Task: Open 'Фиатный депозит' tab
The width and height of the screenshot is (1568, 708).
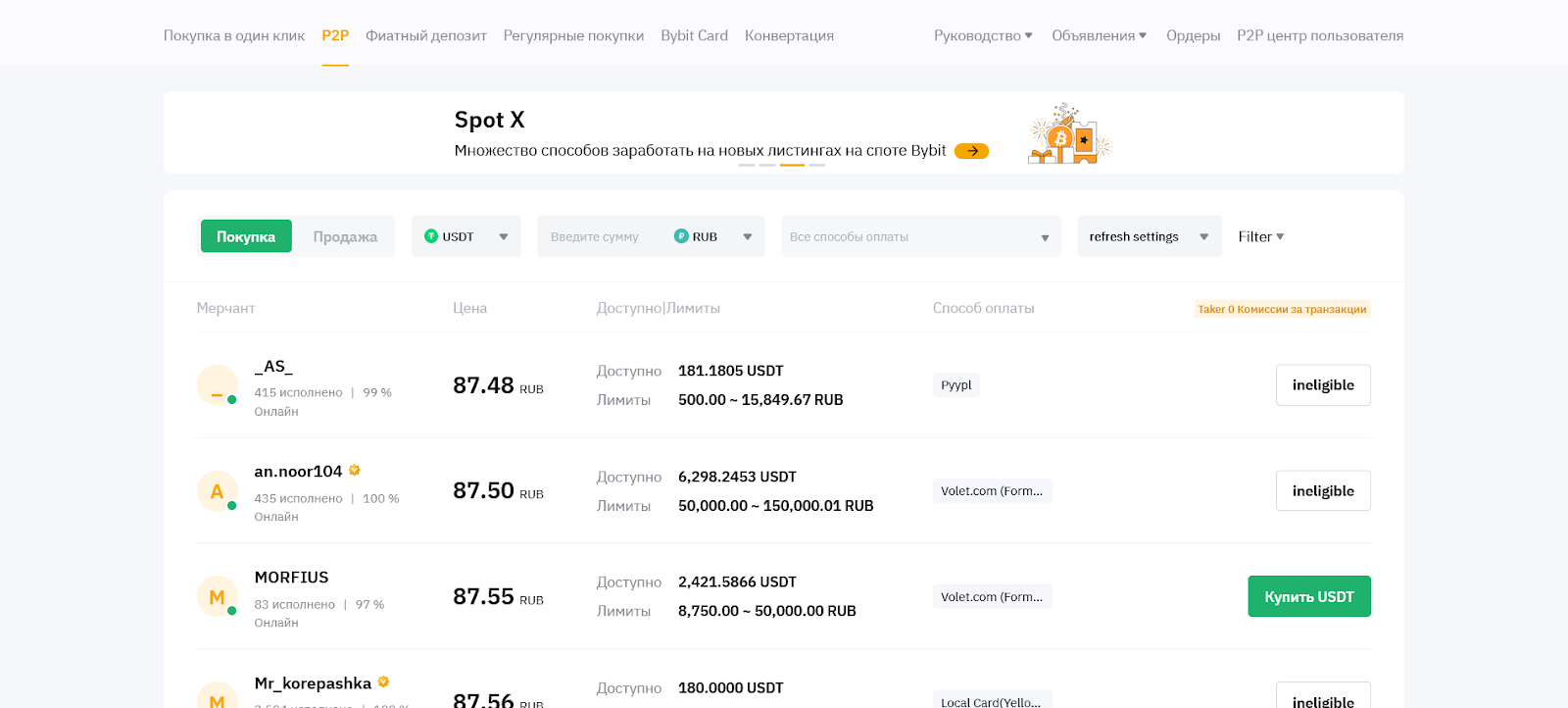Action: [426, 35]
